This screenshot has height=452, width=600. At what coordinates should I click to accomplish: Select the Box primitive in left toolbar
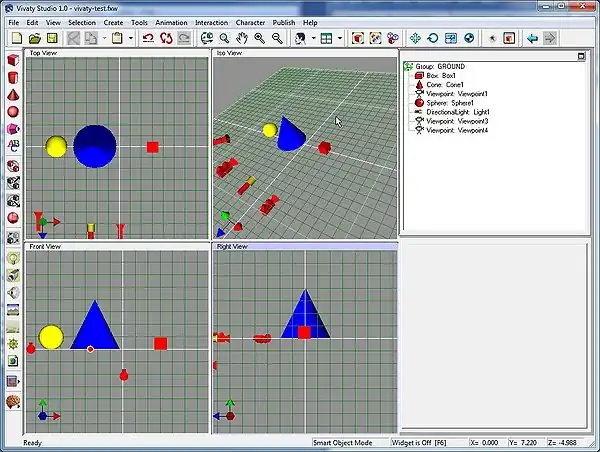click(13, 61)
